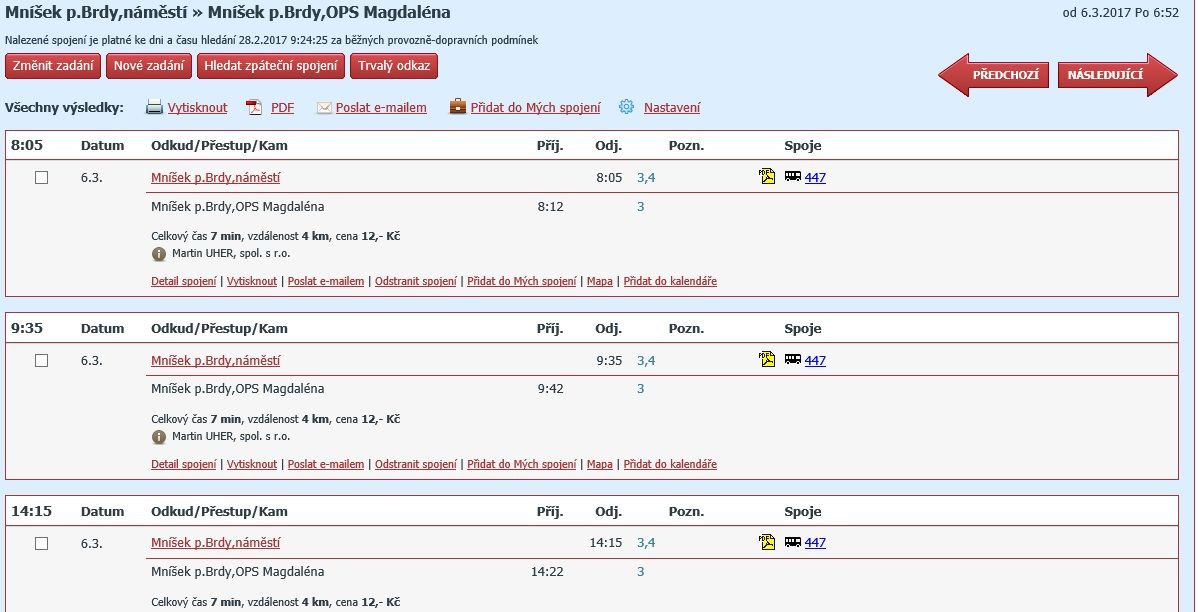This screenshot has height=612, width=1198.
Task: Open Mníšek p.Brdy,náměstí stop in 8:05 connection
Action: tap(215, 177)
